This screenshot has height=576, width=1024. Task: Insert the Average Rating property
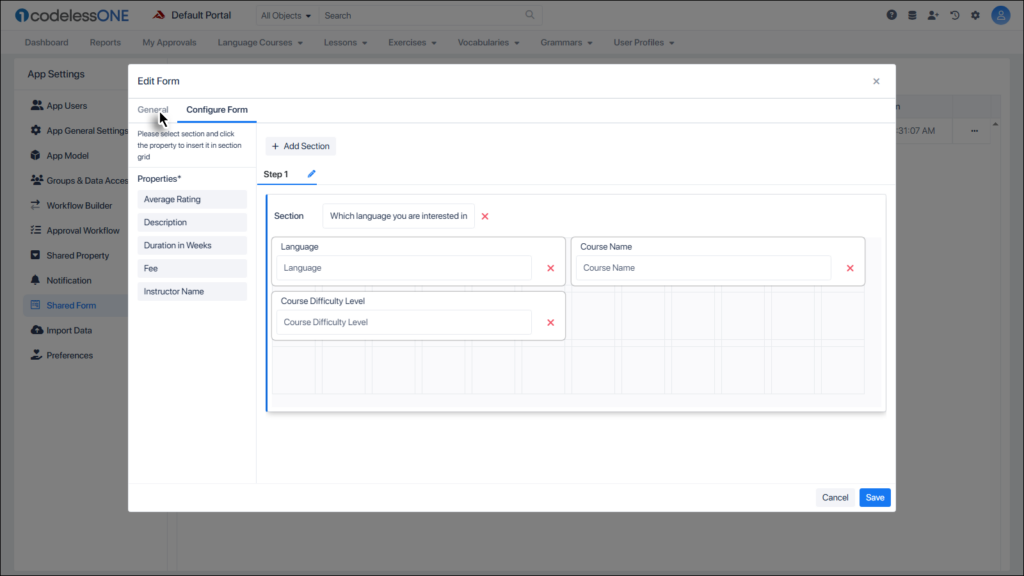192,199
